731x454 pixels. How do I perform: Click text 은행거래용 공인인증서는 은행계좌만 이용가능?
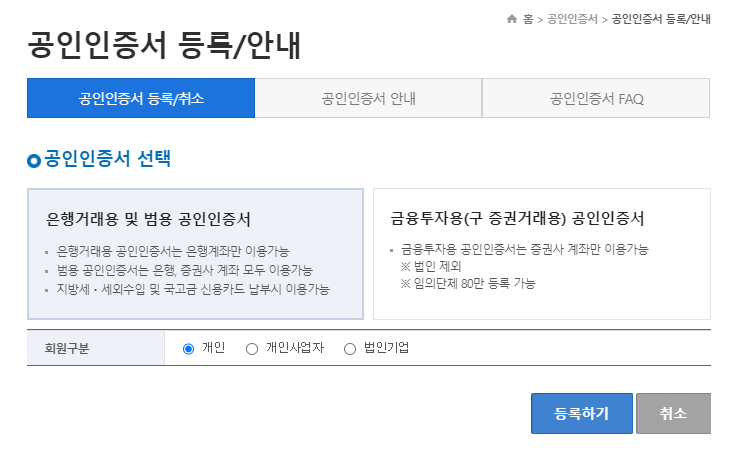tap(173, 251)
